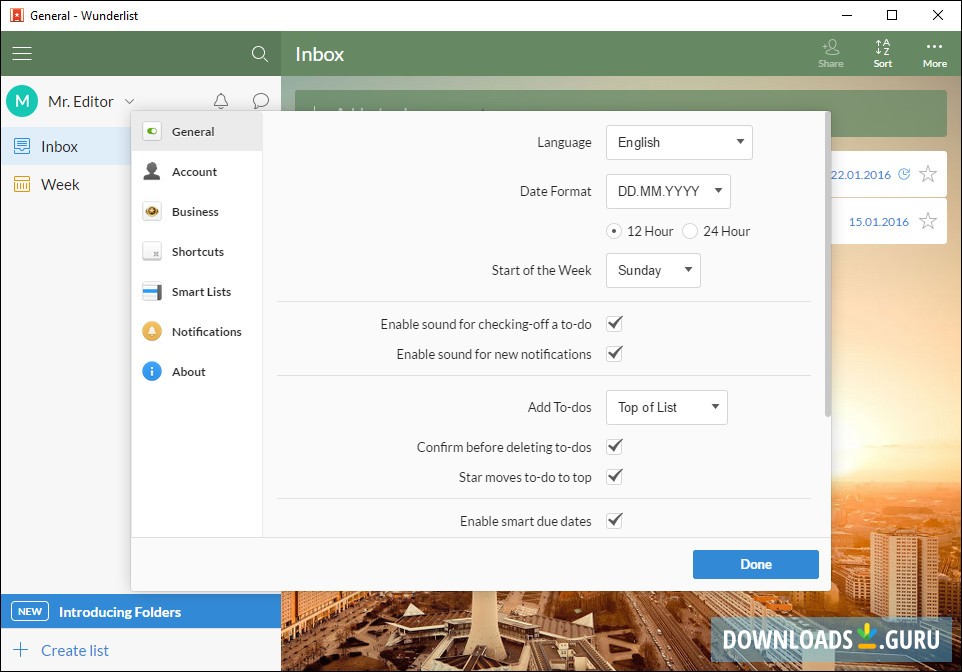Minimize the Wunderlist window
Viewport: 962px width, 672px height.
847,15
